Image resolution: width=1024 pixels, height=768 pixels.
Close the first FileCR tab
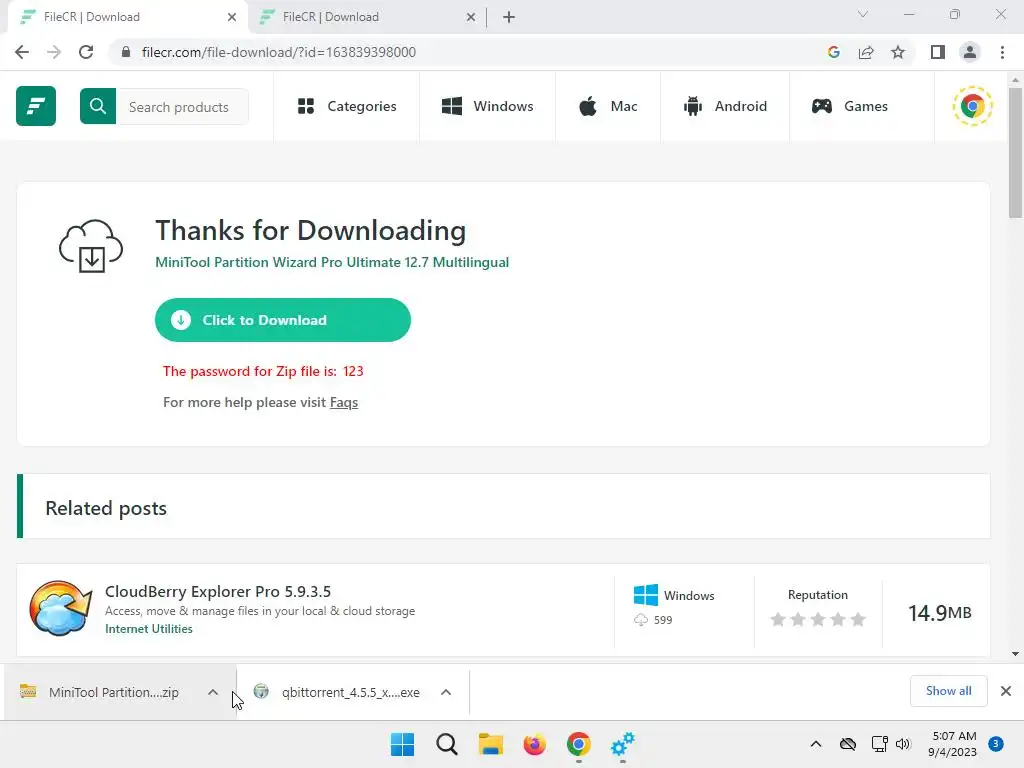click(x=232, y=17)
